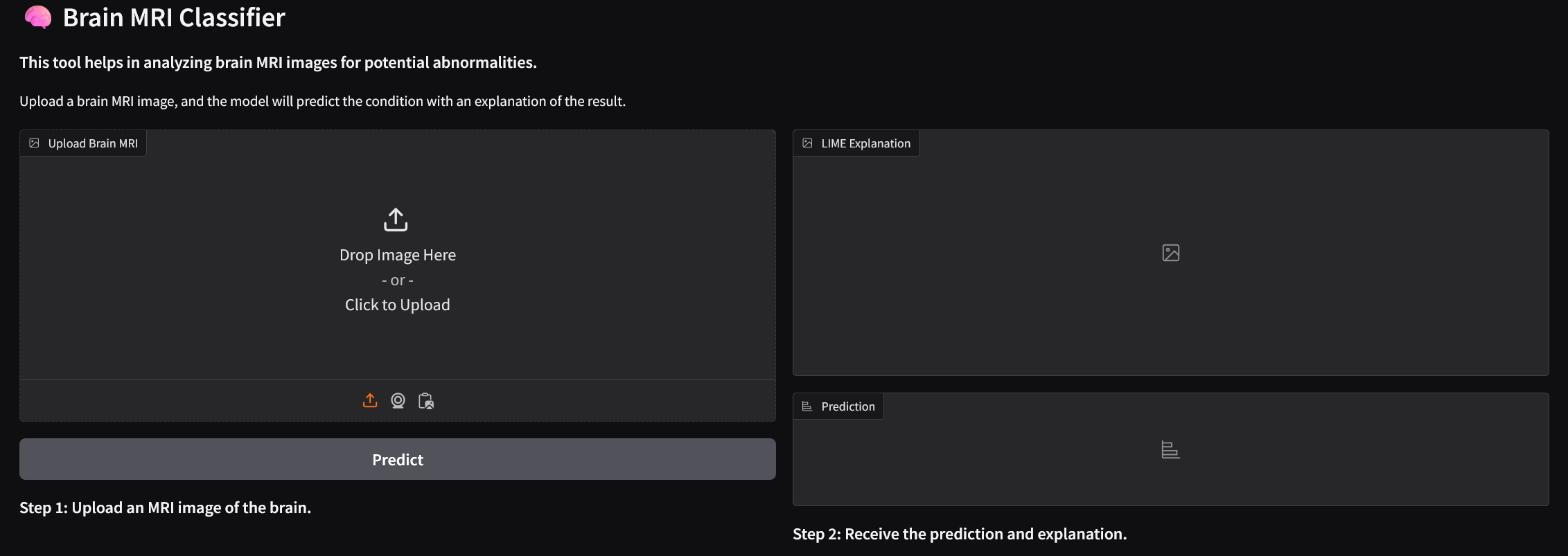
Task: Click the image icon beside Upload Brain MRI
Action: [34, 143]
